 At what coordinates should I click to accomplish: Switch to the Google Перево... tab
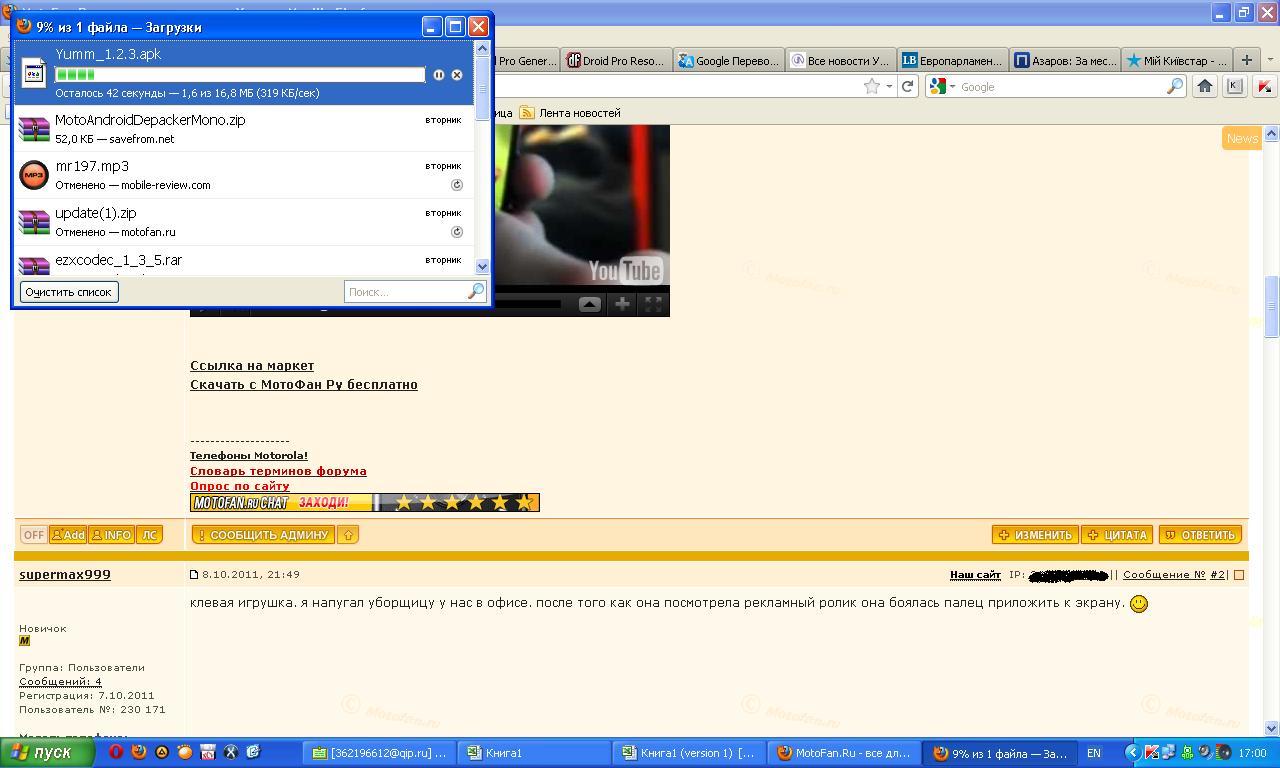tap(728, 60)
